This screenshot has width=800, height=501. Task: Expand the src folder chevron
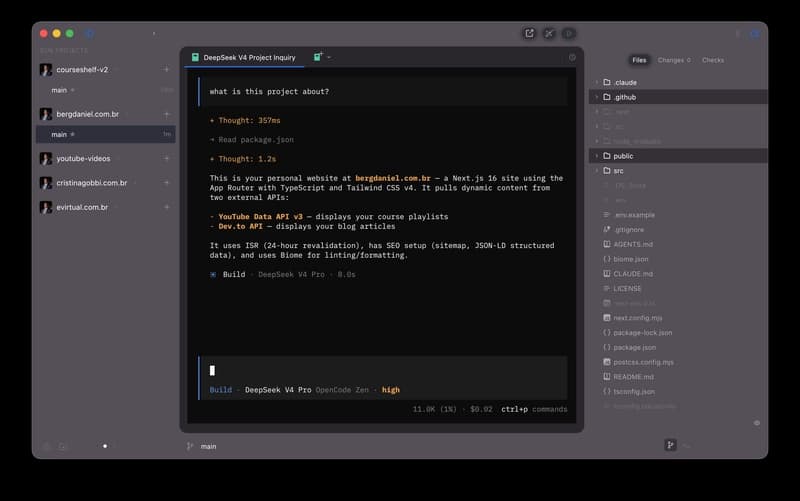pos(596,170)
